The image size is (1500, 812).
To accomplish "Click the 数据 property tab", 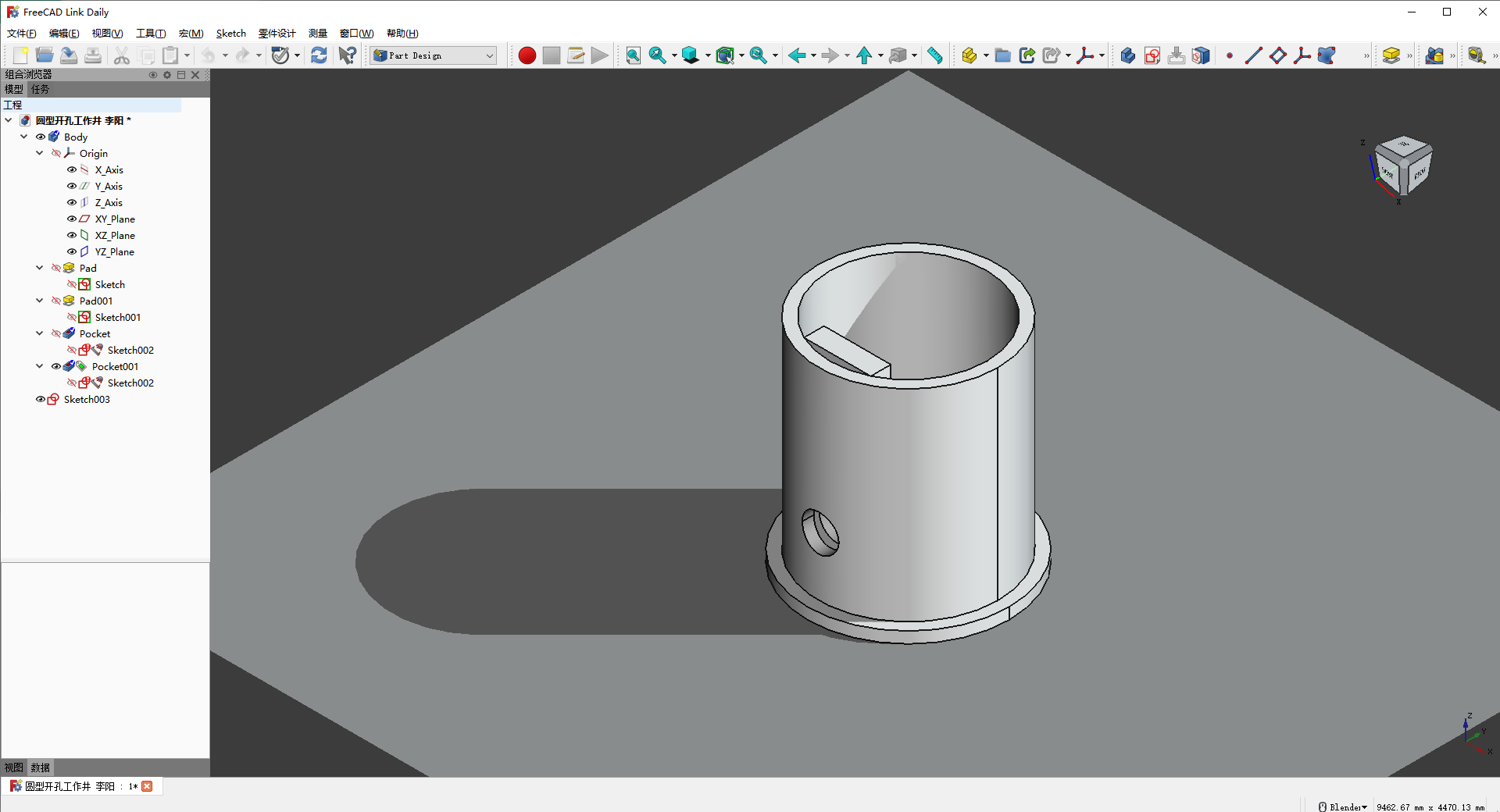I will click(41, 767).
